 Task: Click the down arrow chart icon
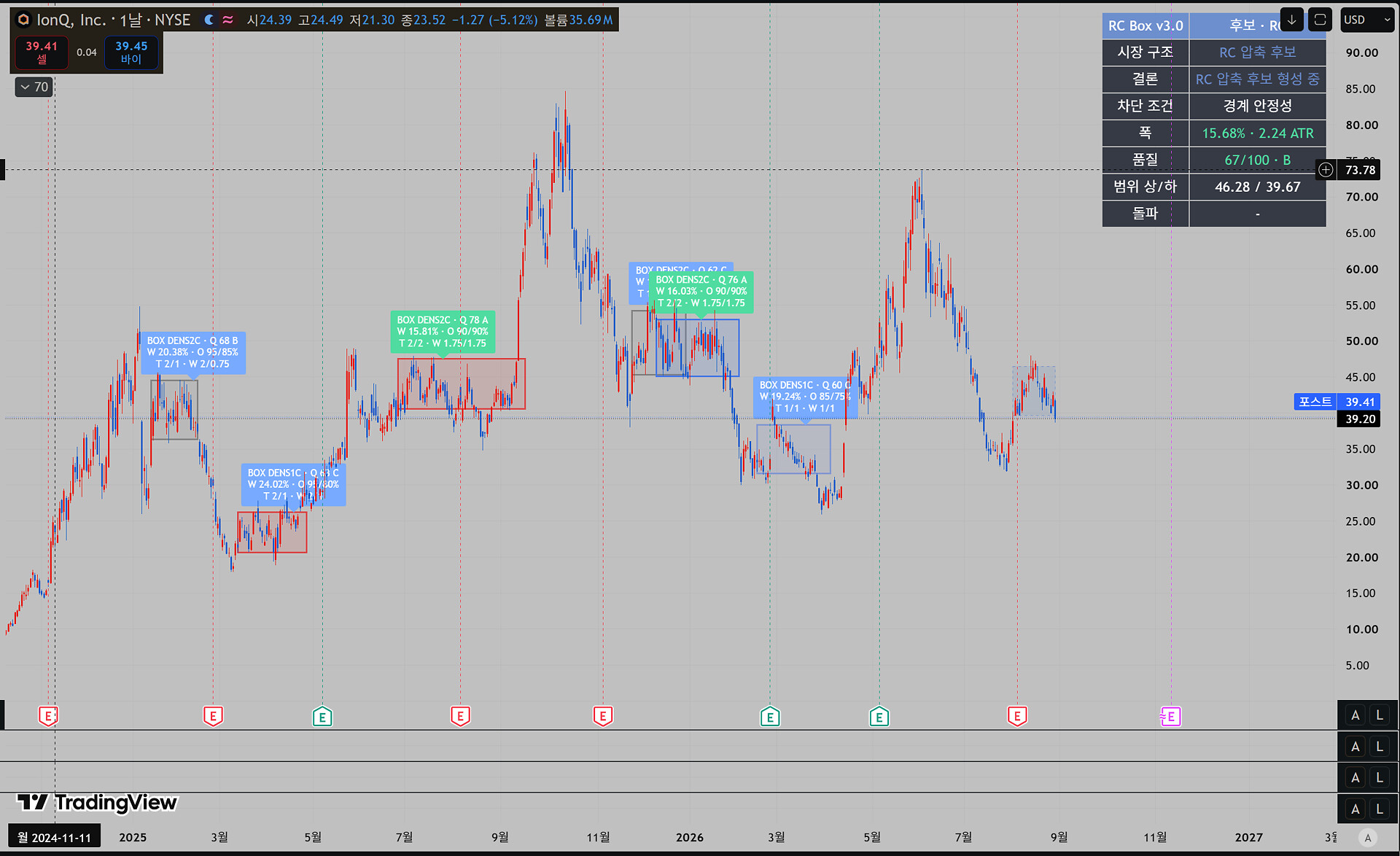click(1291, 20)
